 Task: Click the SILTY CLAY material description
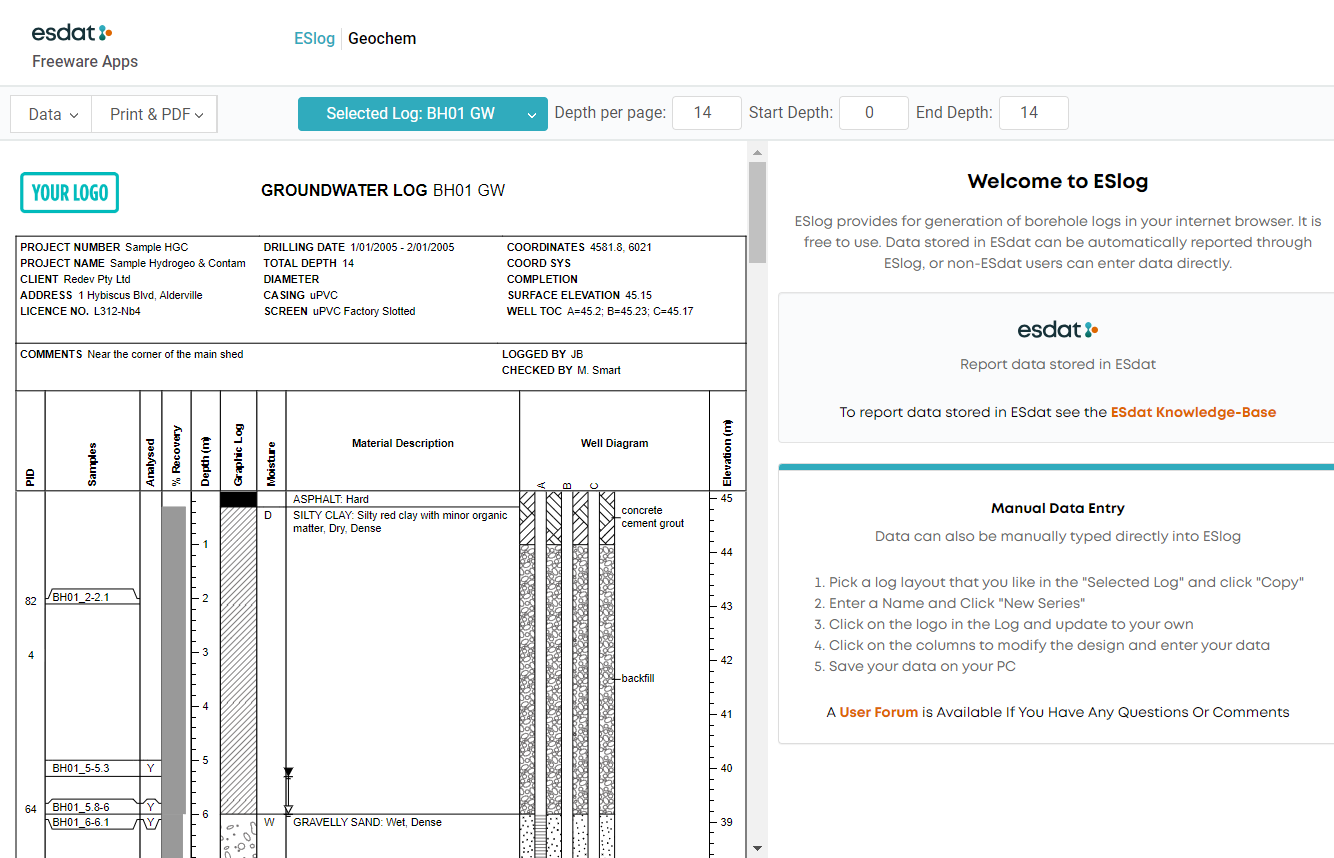coord(400,522)
